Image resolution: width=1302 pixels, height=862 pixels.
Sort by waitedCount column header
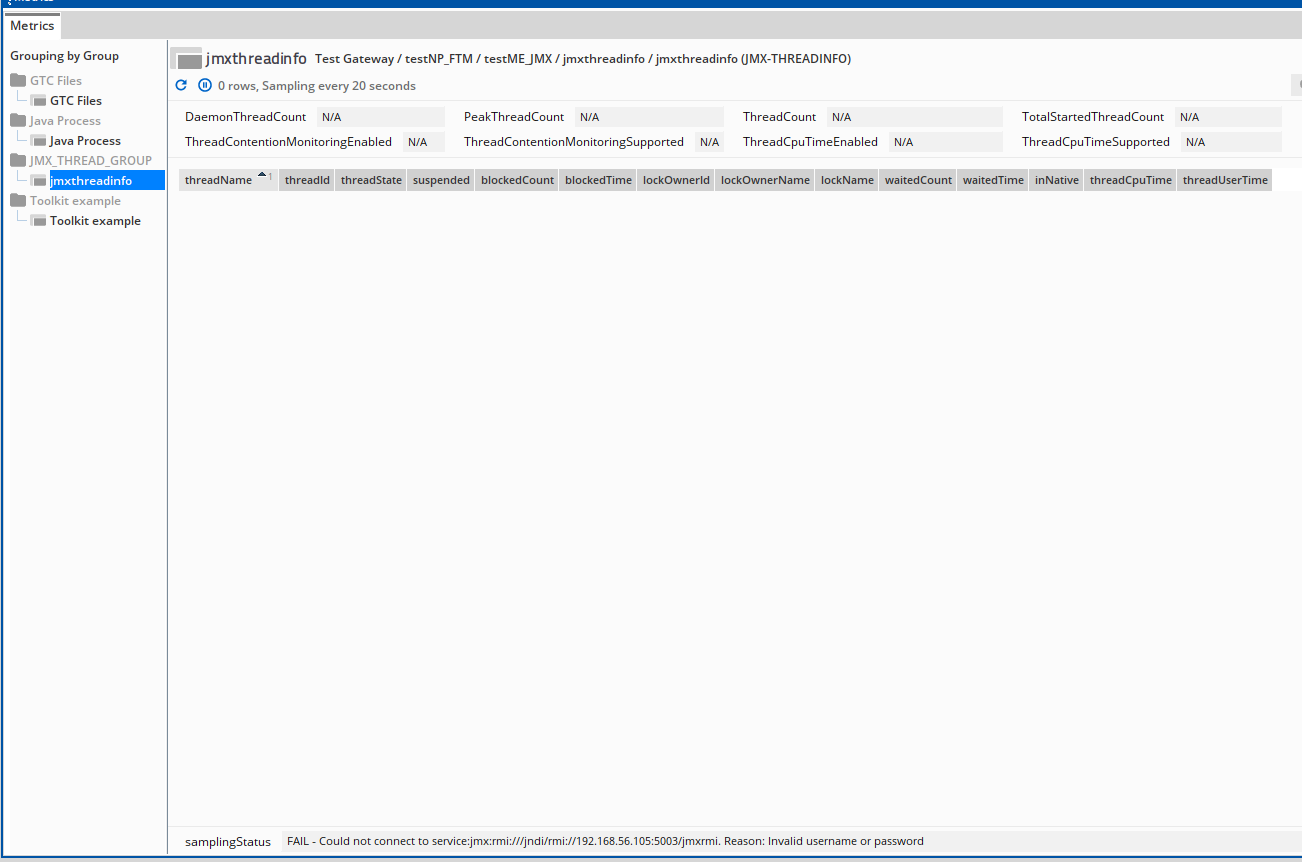click(x=918, y=180)
